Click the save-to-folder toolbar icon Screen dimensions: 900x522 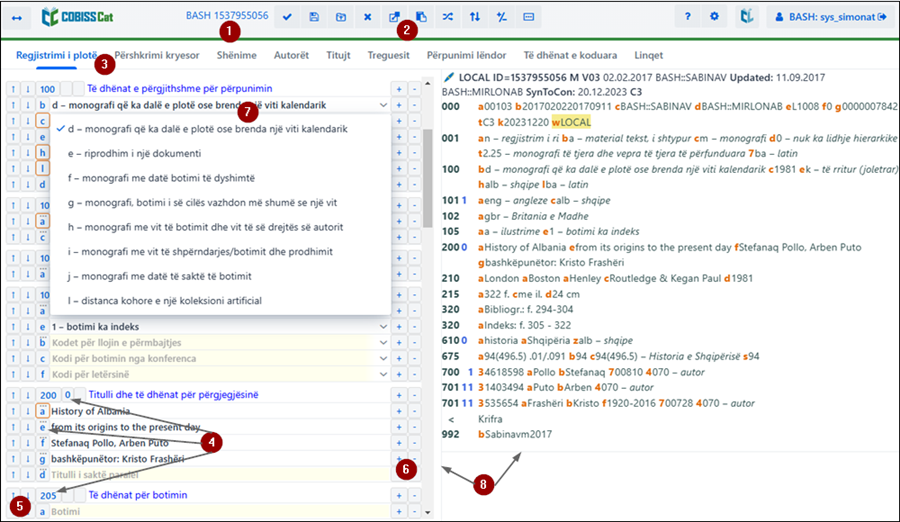pyautogui.click(x=341, y=17)
